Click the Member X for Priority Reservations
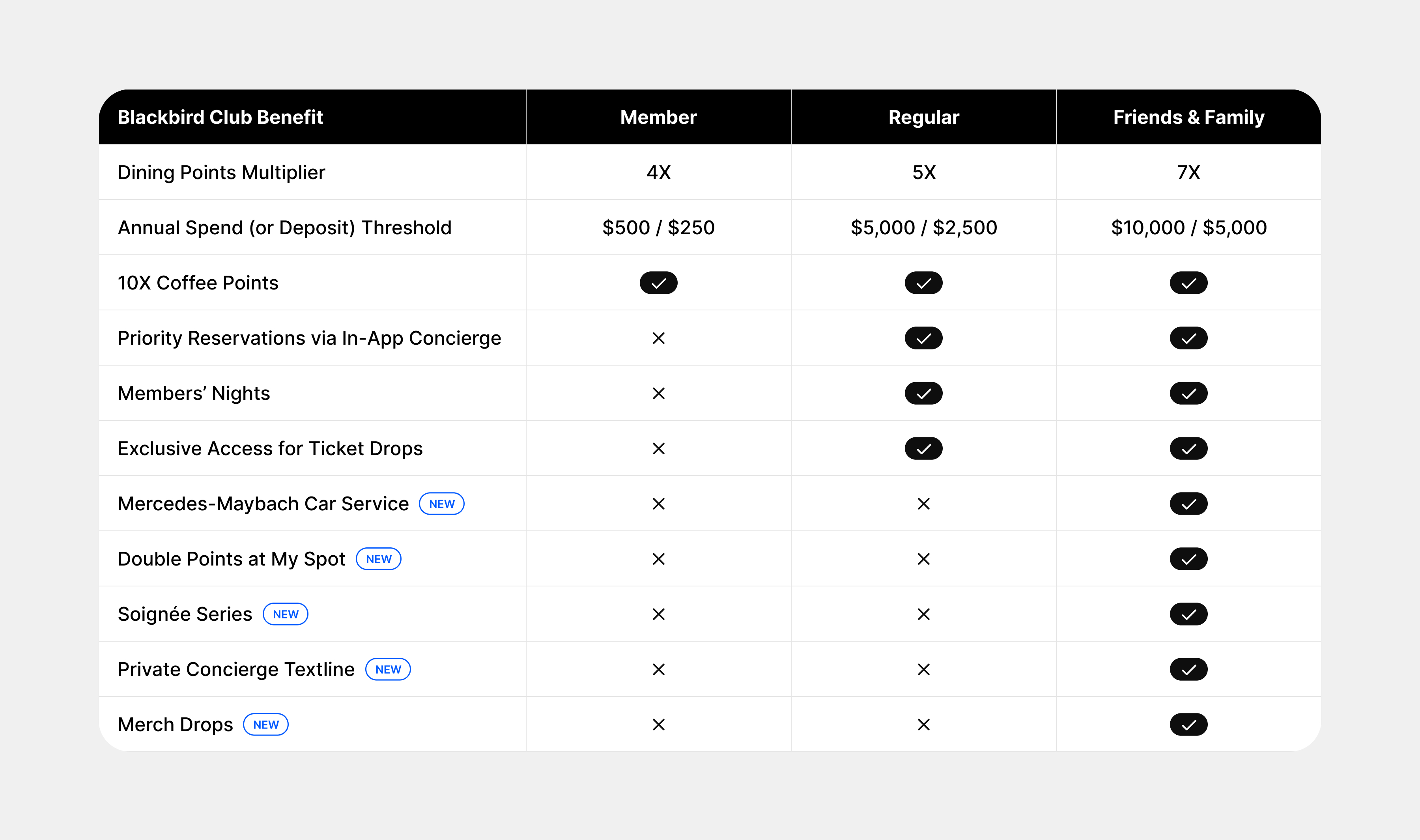 point(658,338)
